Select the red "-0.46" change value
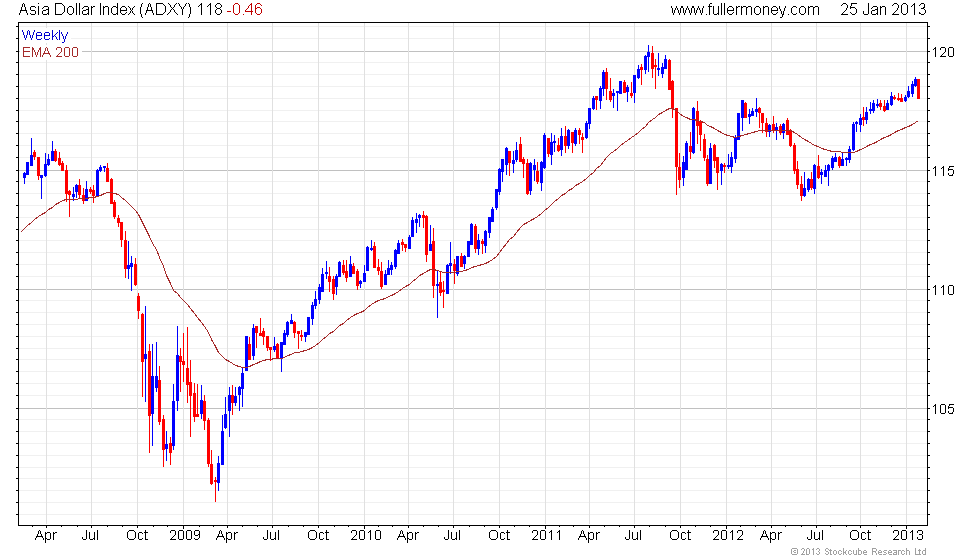The image size is (980, 560). point(244,10)
